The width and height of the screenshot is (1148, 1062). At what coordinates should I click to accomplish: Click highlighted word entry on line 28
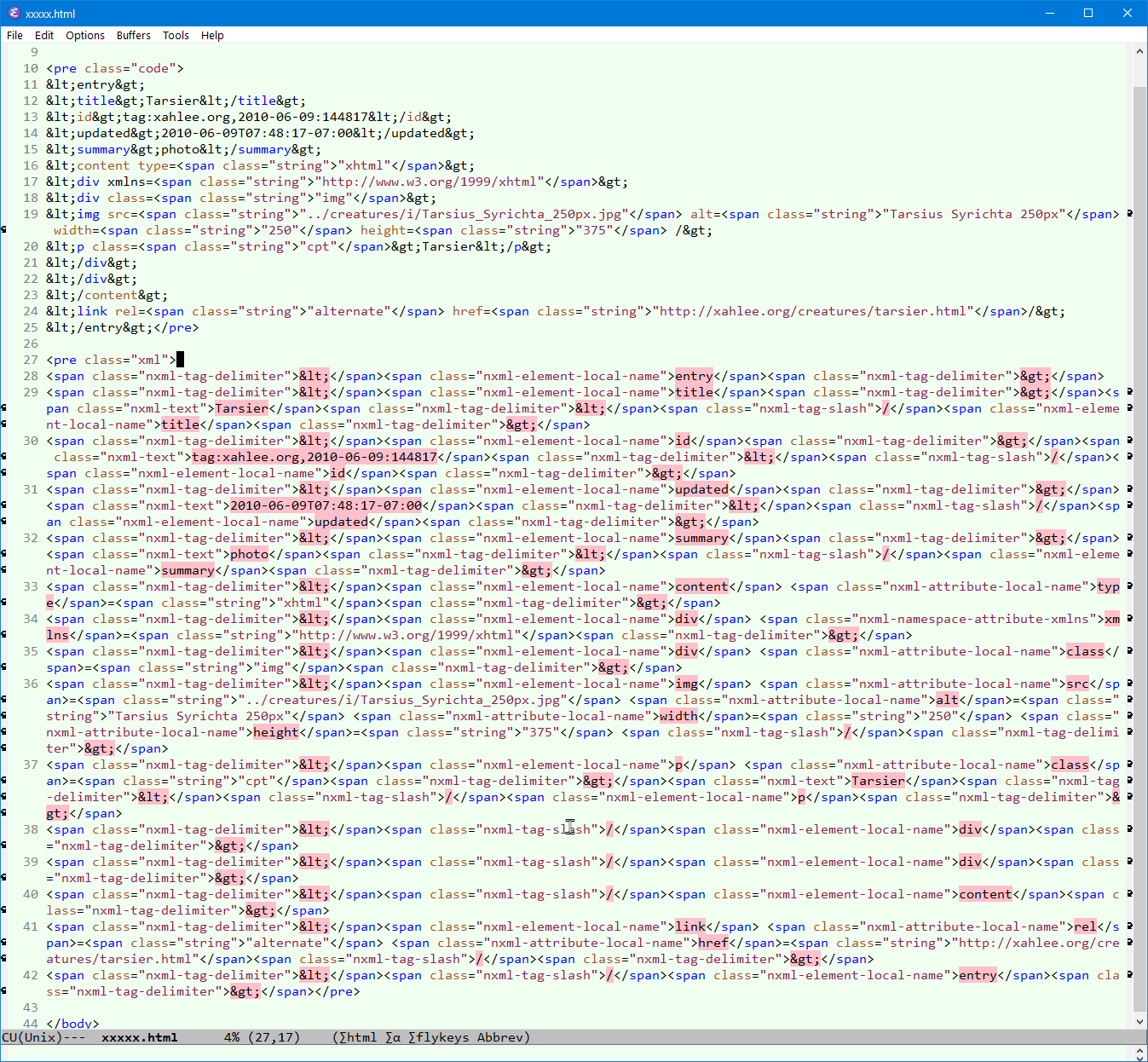point(694,376)
